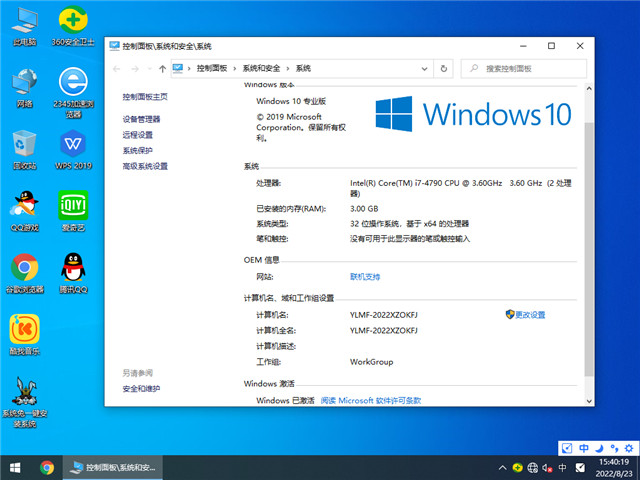Go up one level arrow
640x480 pixels.
point(162,69)
